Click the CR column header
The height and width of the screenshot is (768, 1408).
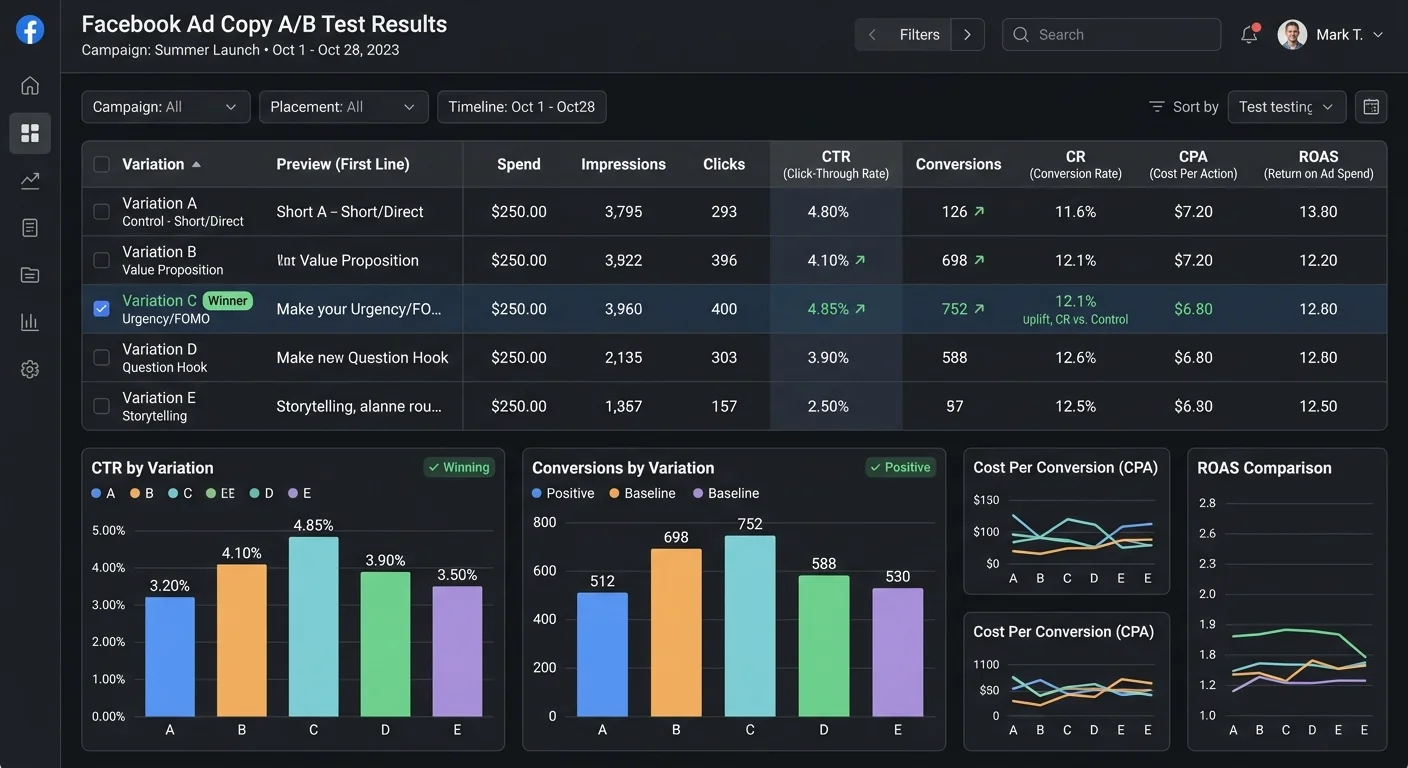[x=1075, y=164]
